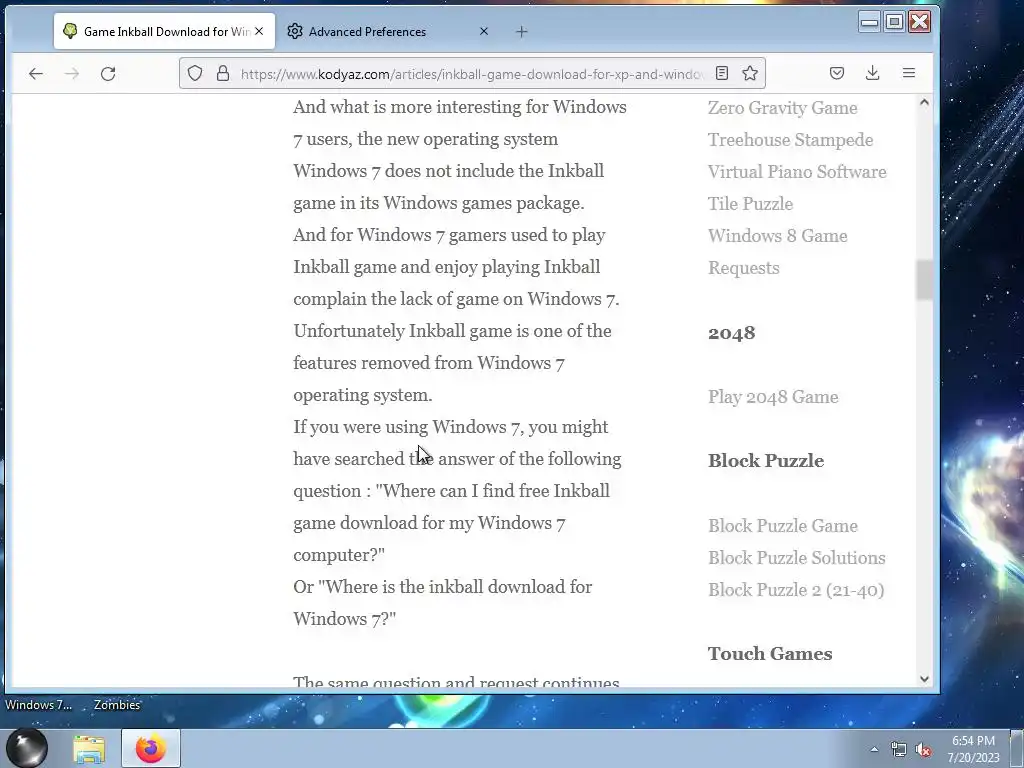Image resolution: width=1024 pixels, height=768 pixels.
Task: Close the Game Inkball Download tab
Action: (x=259, y=31)
